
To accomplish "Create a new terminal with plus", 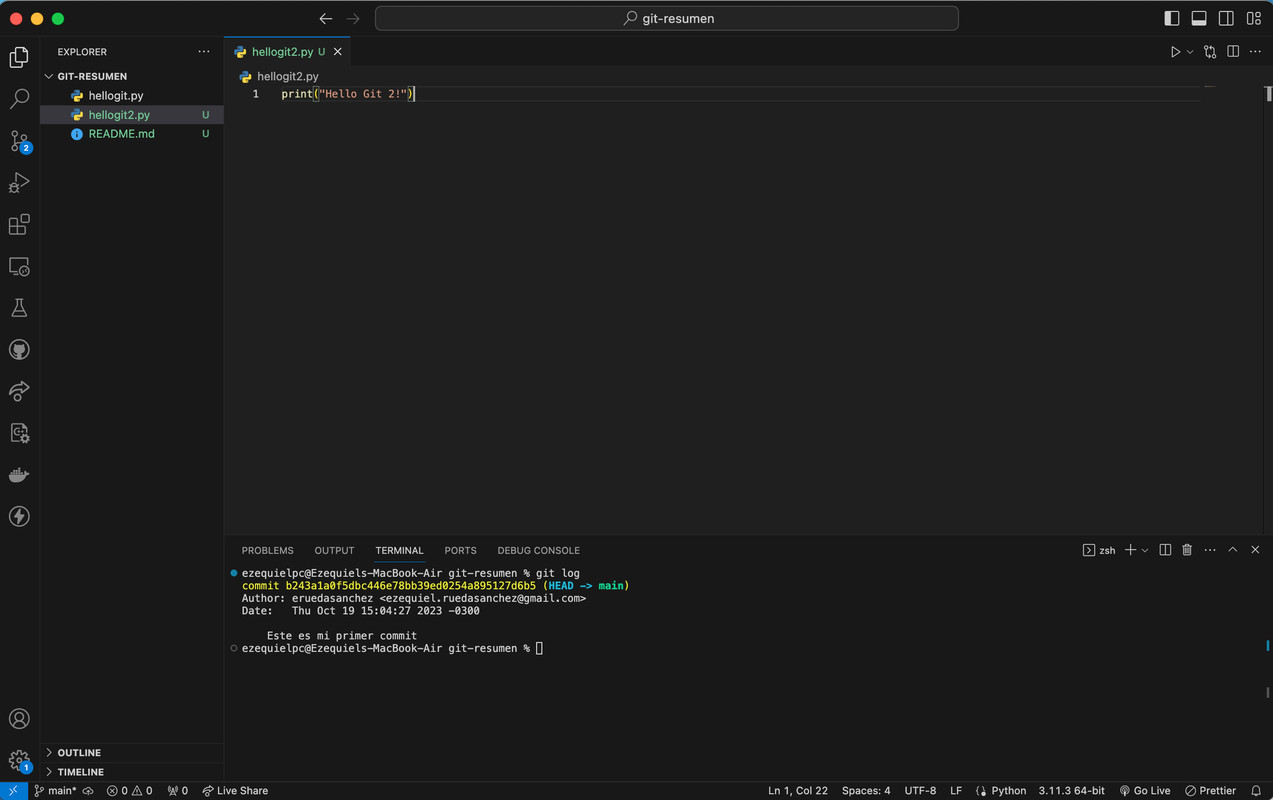I will (x=1130, y=550).
